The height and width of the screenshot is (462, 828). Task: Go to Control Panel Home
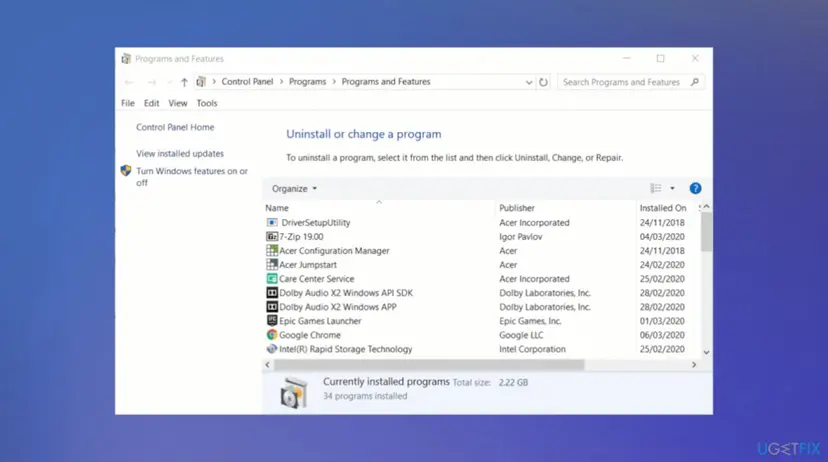[x=175, y=127]
